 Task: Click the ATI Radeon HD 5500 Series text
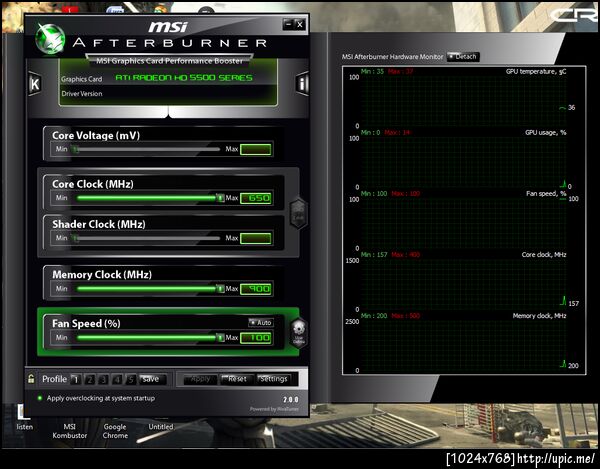184,78
